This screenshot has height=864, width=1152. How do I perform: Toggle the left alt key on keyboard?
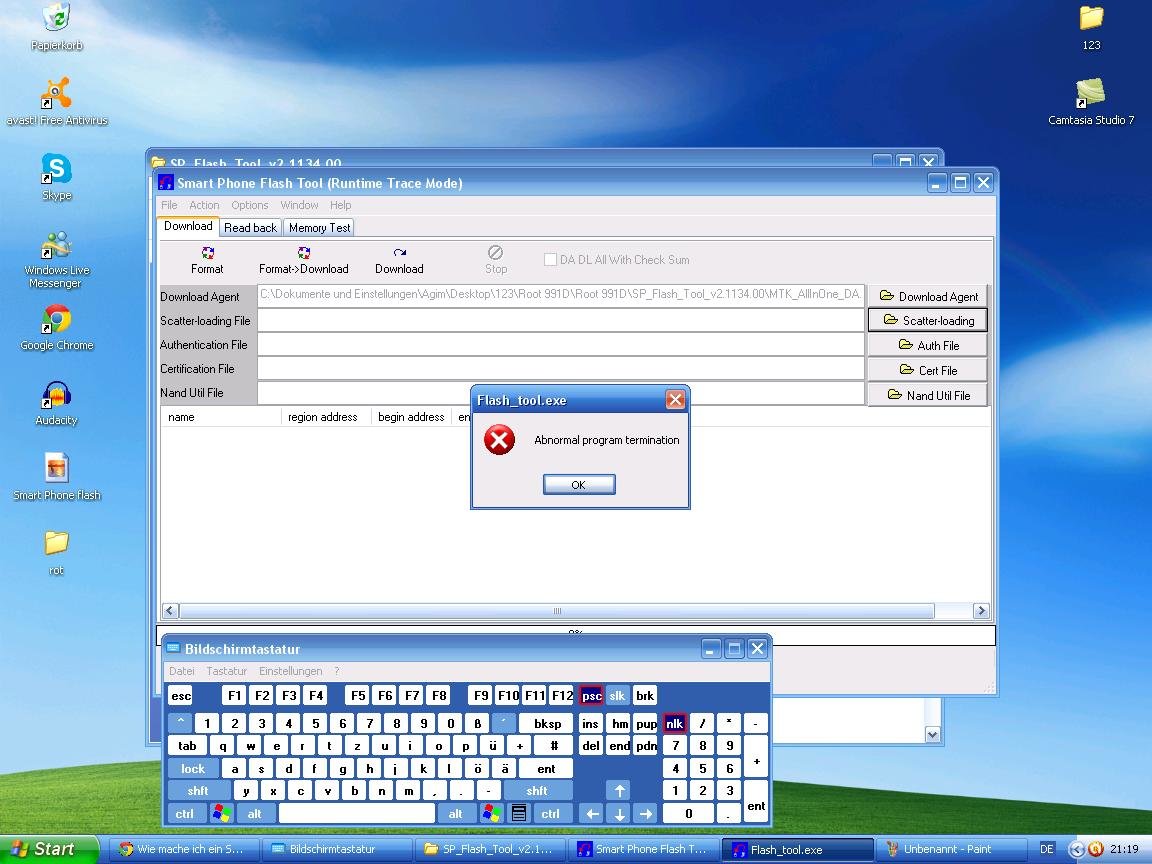[x=254, y=813]
